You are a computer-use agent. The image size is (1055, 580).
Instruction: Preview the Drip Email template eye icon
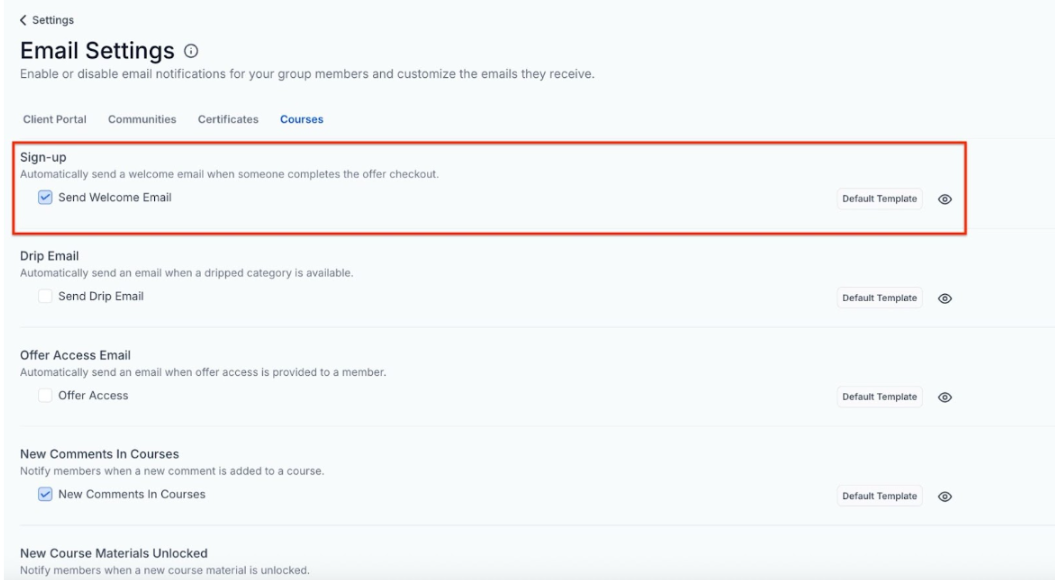pyautogui.click(x=945, y=298)
